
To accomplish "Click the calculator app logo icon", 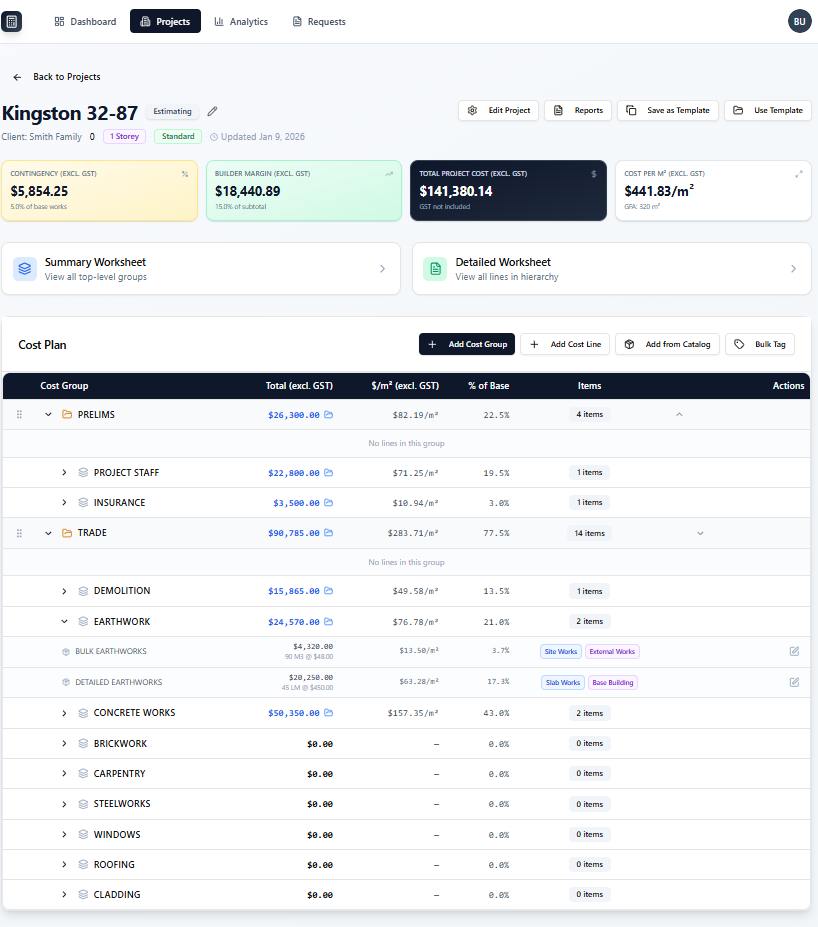I will point(11,22).
